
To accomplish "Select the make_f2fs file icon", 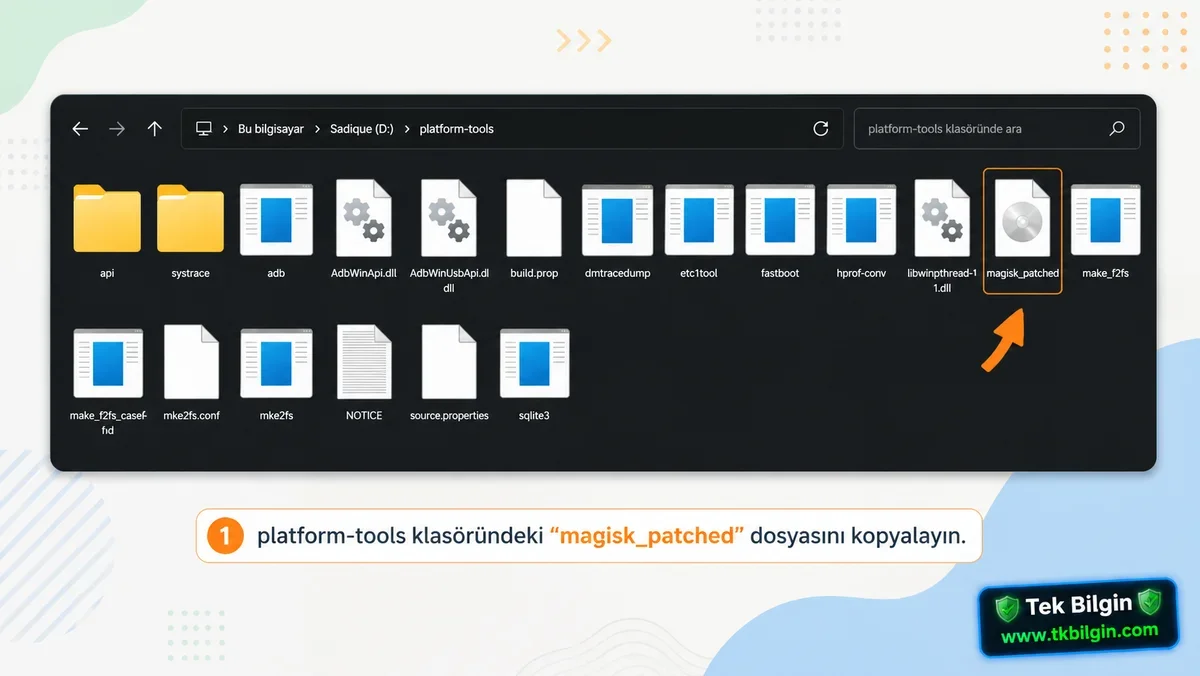I will (1105, 219).
